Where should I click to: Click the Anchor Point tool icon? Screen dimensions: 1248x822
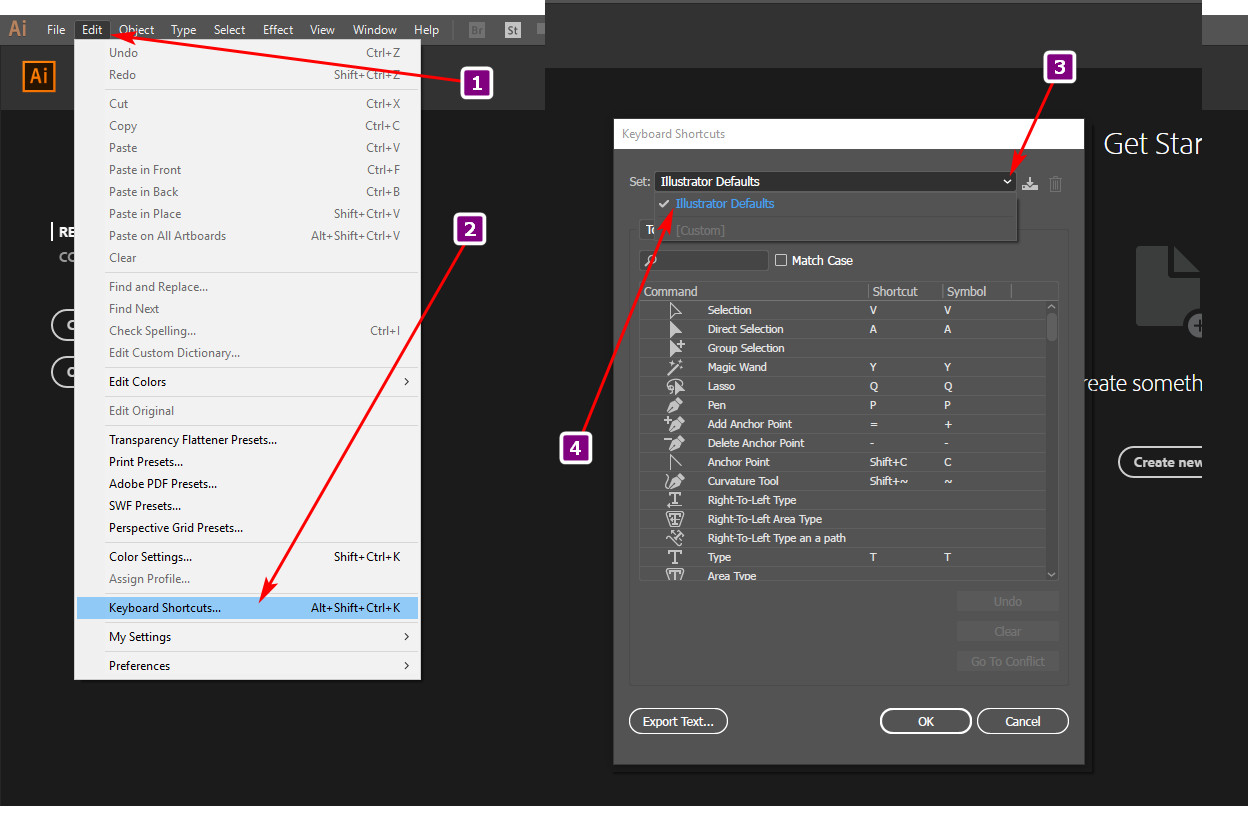click(x=675, y=462)
